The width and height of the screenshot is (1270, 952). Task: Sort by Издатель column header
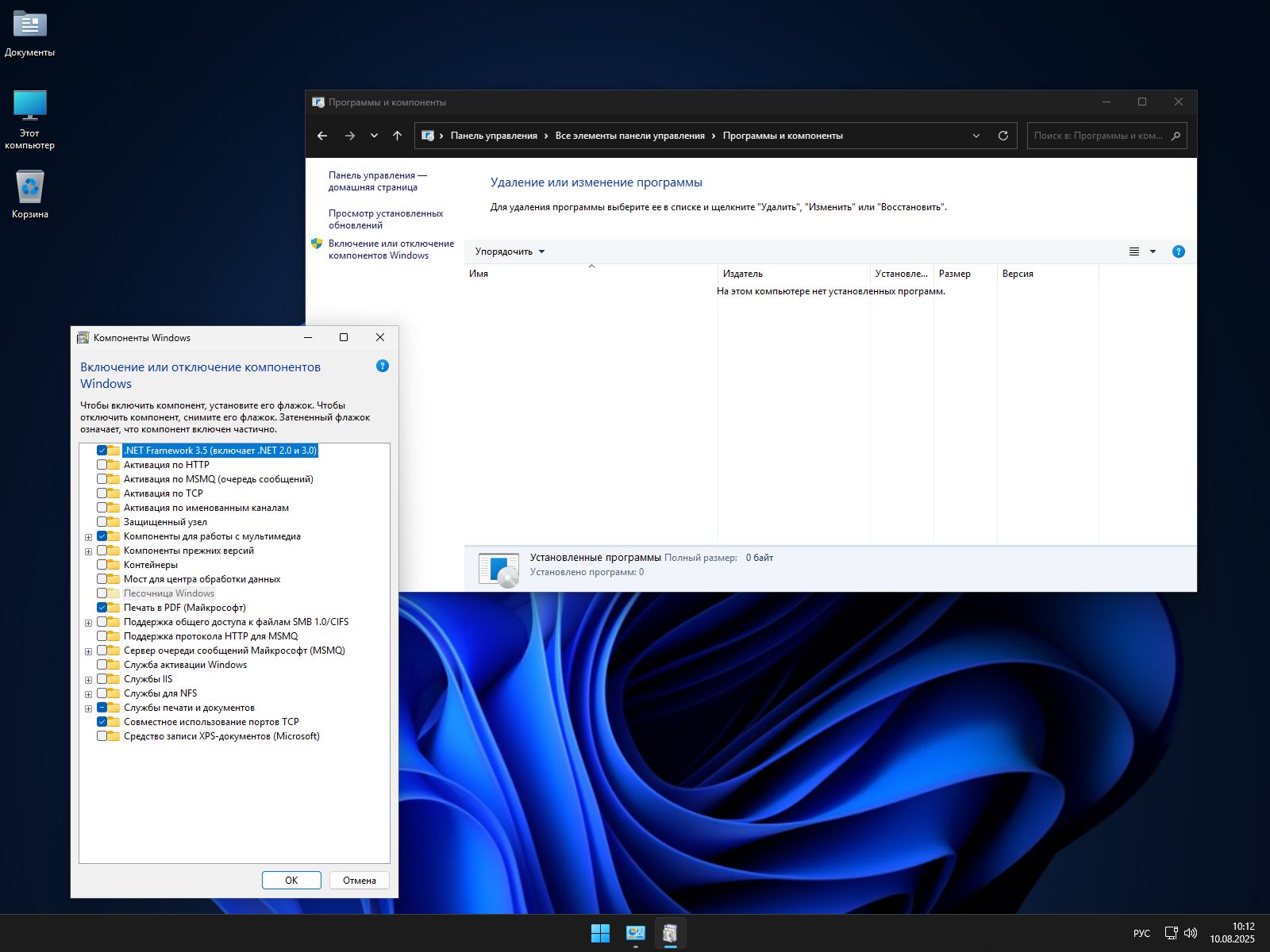794,274
